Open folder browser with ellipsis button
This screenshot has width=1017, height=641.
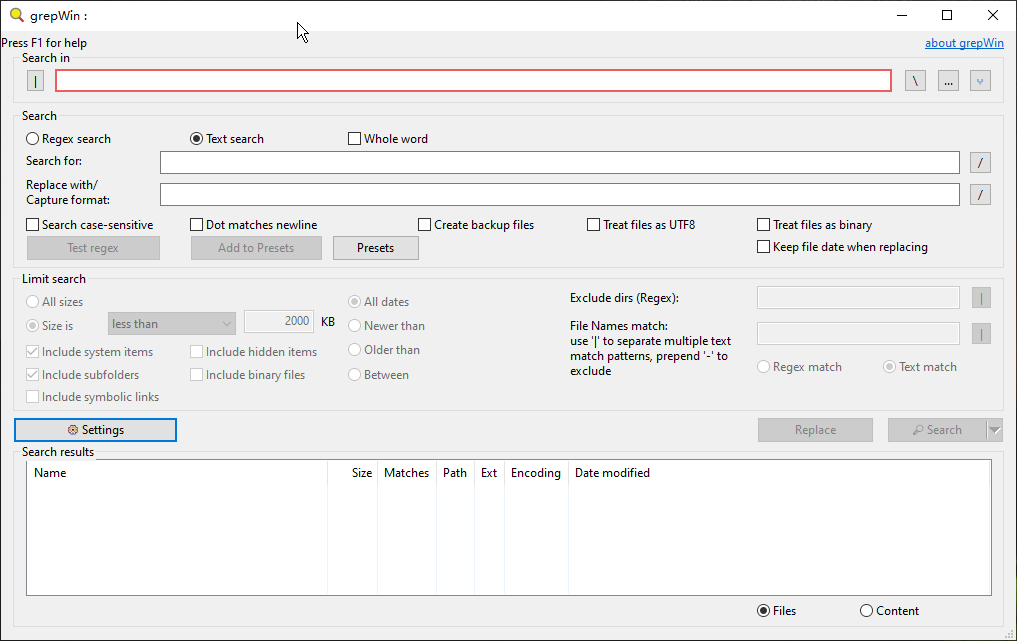click(948, 81)
